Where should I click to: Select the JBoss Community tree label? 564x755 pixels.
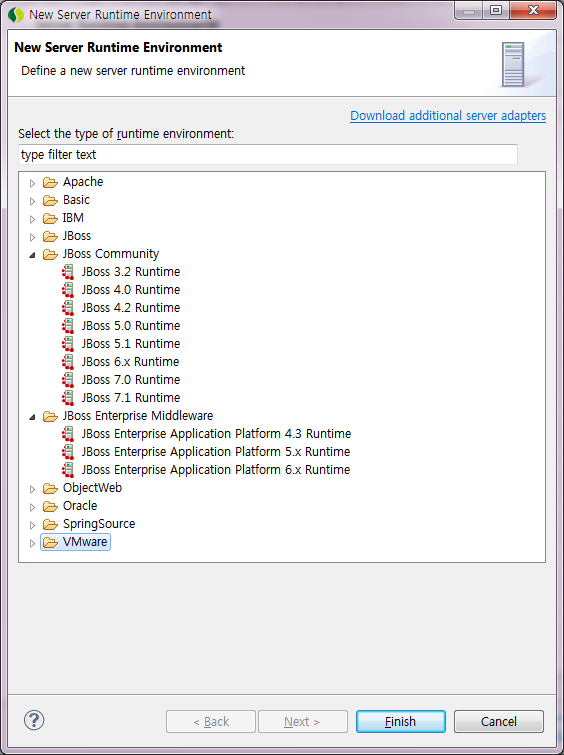click(x=110, y=254)
